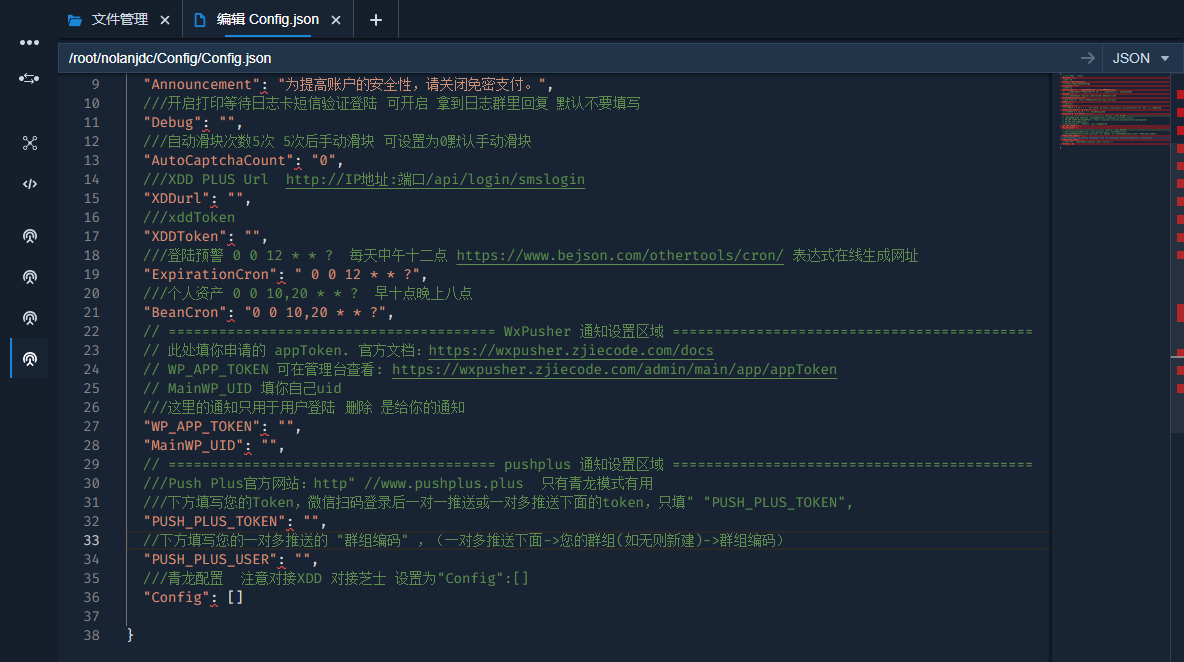Close the 编辑 Config.json tab
This screenshot has height=662, width=1184.
336,20
